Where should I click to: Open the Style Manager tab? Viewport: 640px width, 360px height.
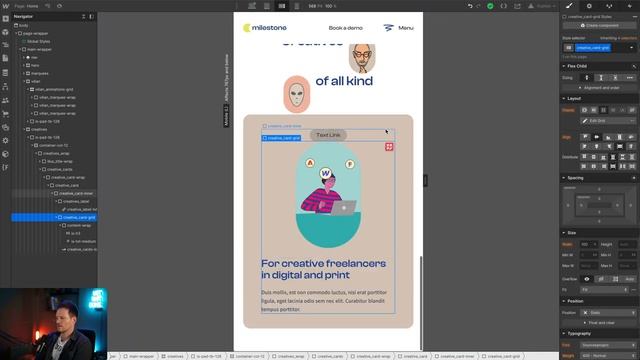tap(609, 6)
